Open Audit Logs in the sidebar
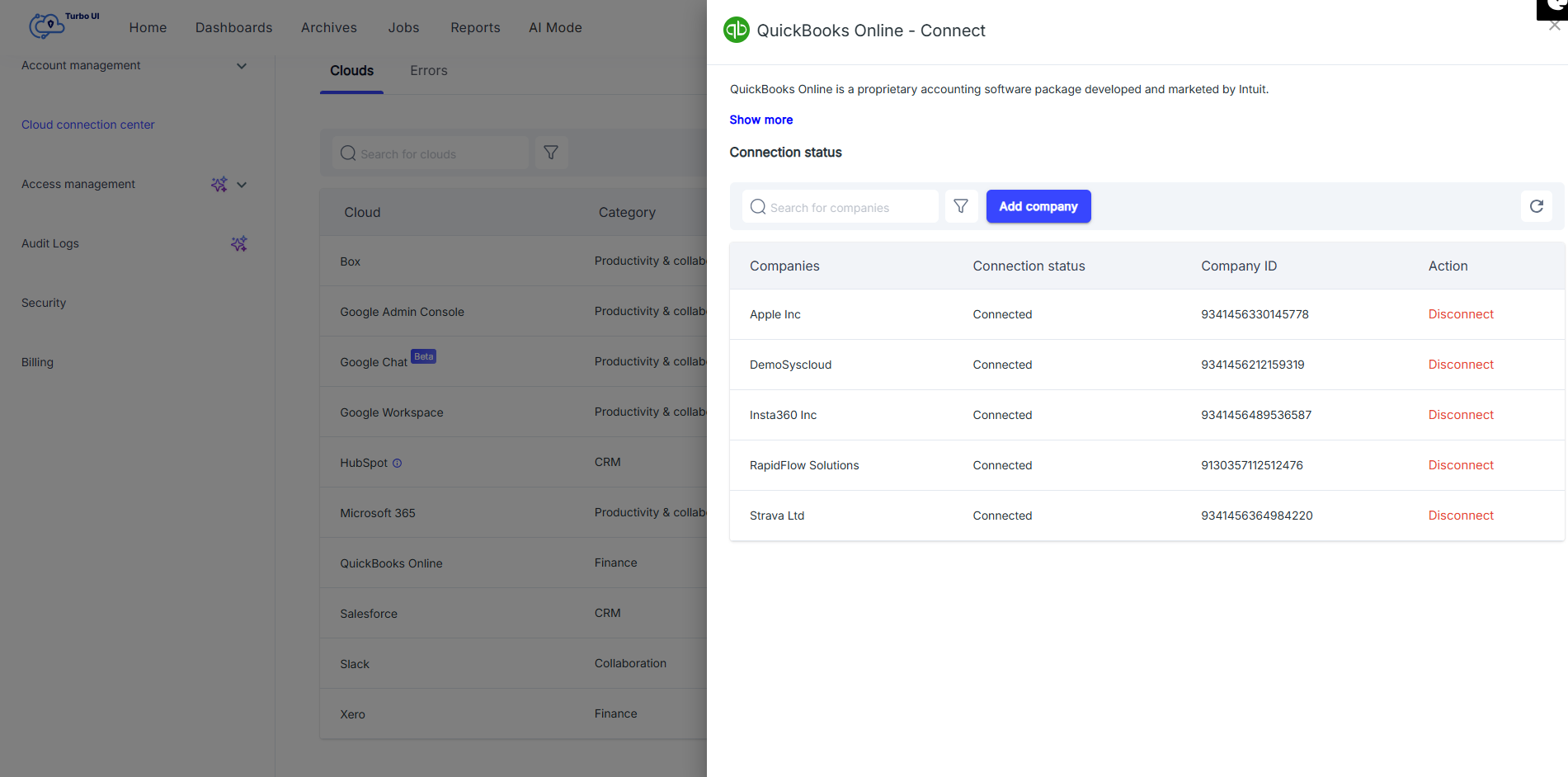This screenshot has width=1568, height=777. click(x=50, y=243)
